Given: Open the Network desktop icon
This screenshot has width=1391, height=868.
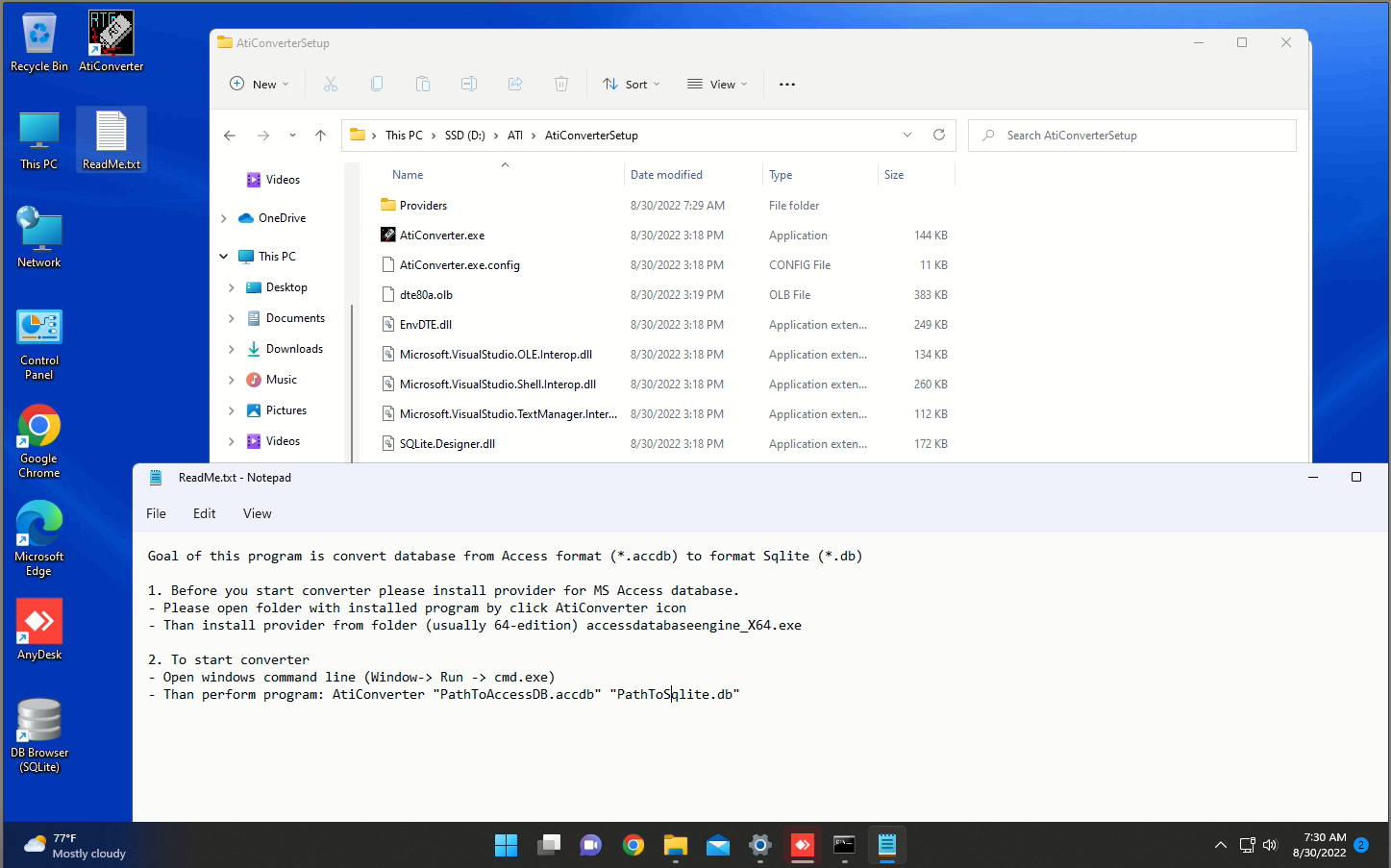Looking at the screenshot, I should point(39,238).
